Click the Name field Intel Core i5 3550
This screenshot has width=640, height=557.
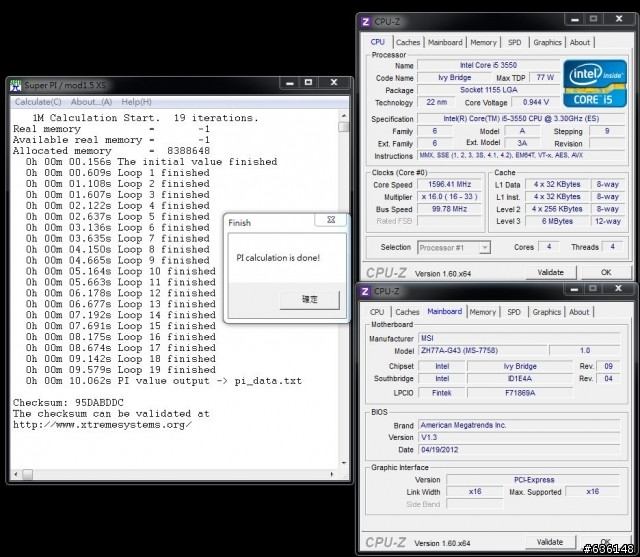(x=488, y=65)
